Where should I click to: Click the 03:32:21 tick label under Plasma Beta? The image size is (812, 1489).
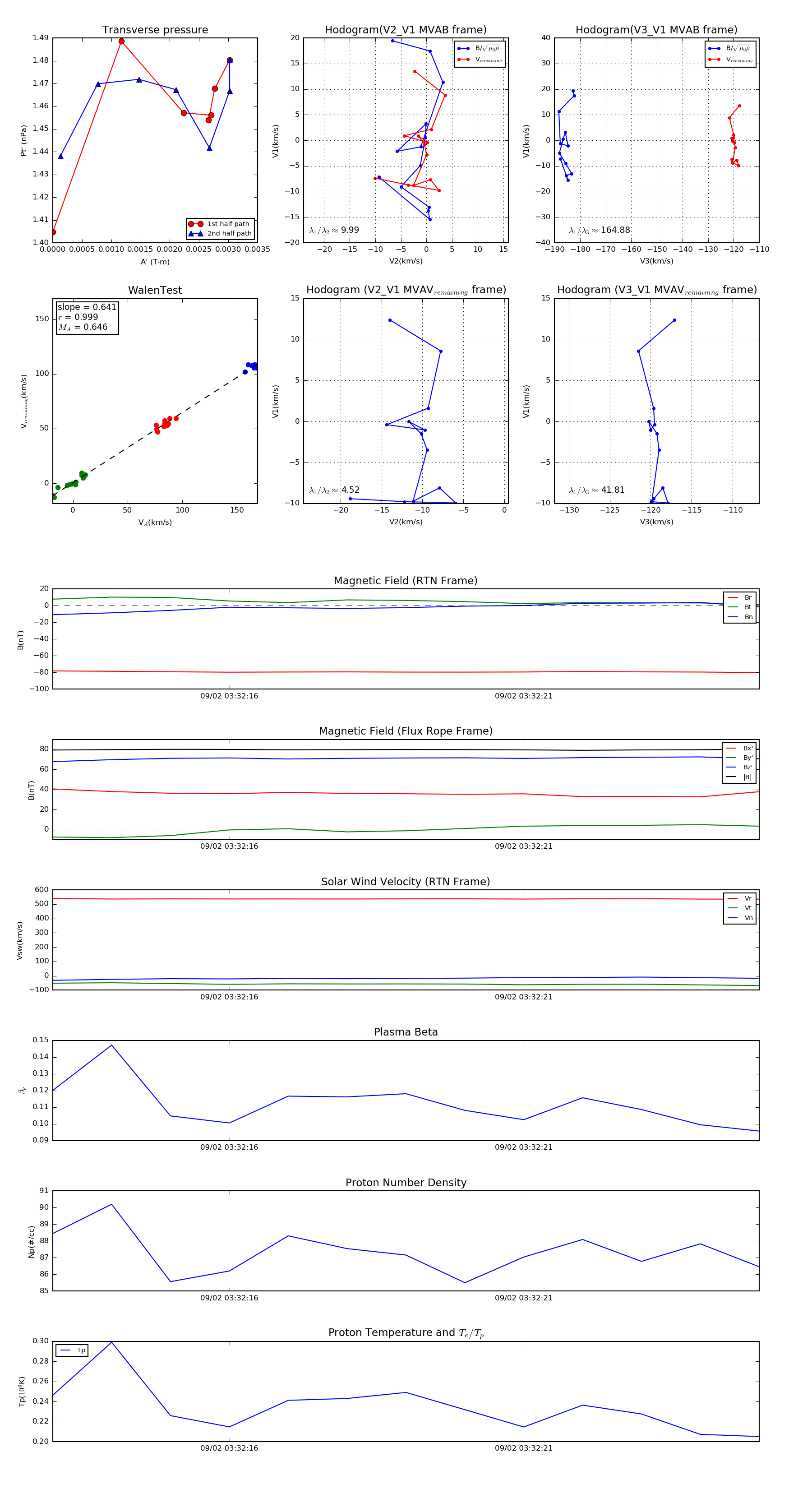(524, 1147)
